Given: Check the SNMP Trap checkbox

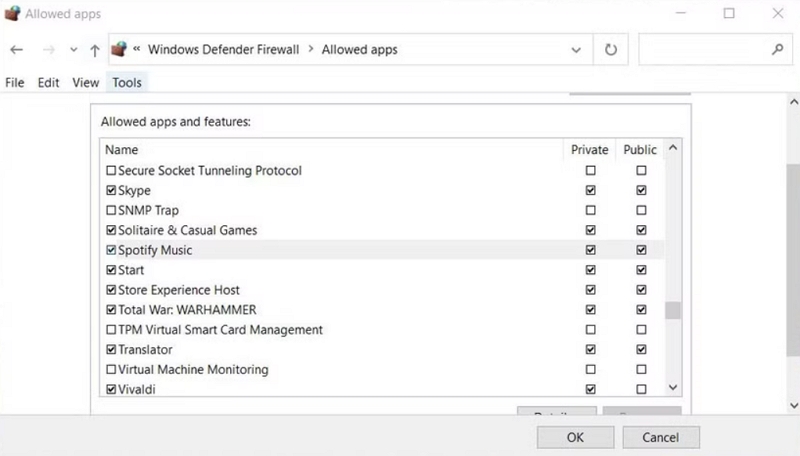Looking at the screenshot, I should pyautogui.click(x=111, y=210).
